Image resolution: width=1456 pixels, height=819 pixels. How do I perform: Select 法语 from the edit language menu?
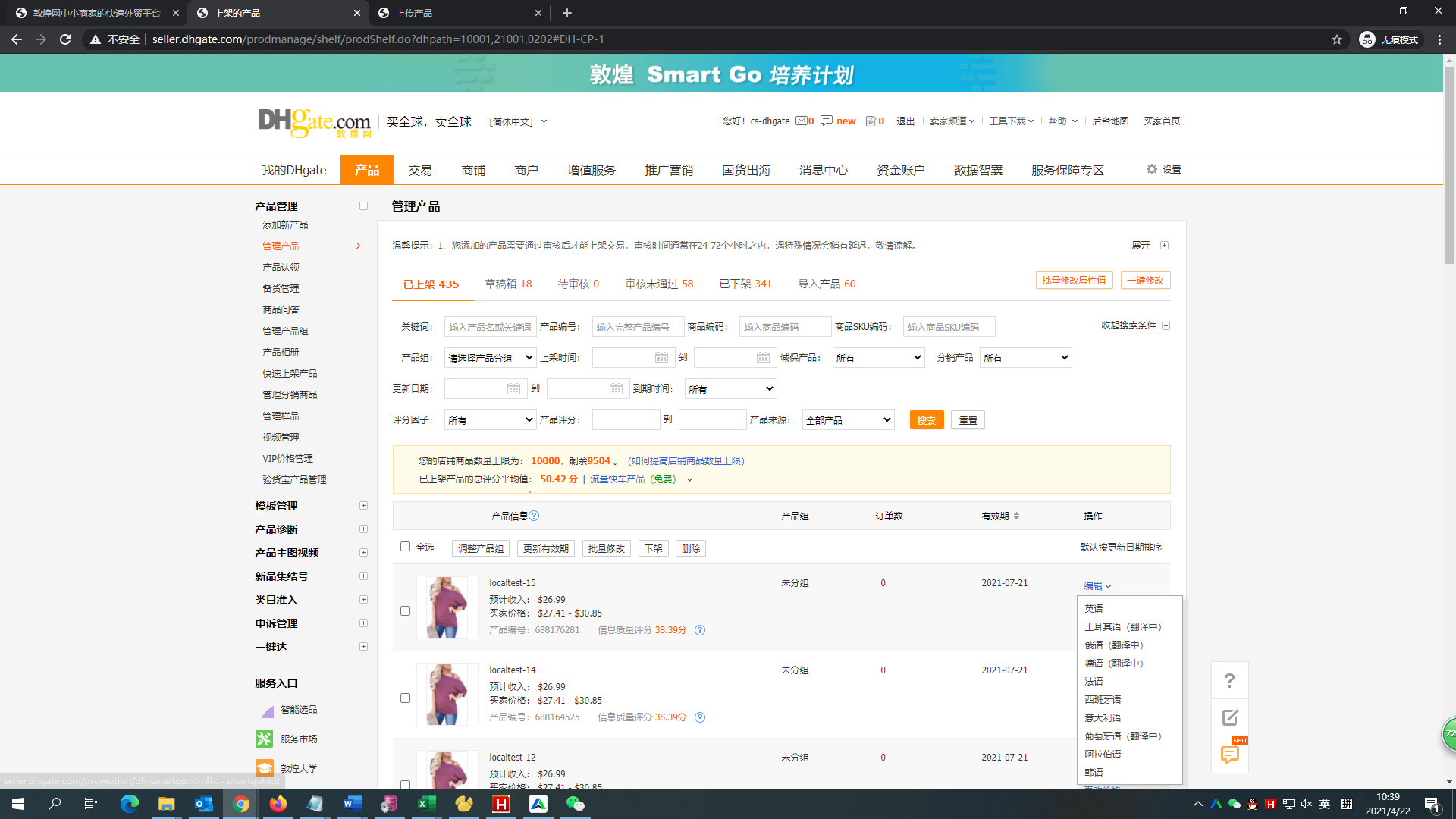[x=1094, y=682]
